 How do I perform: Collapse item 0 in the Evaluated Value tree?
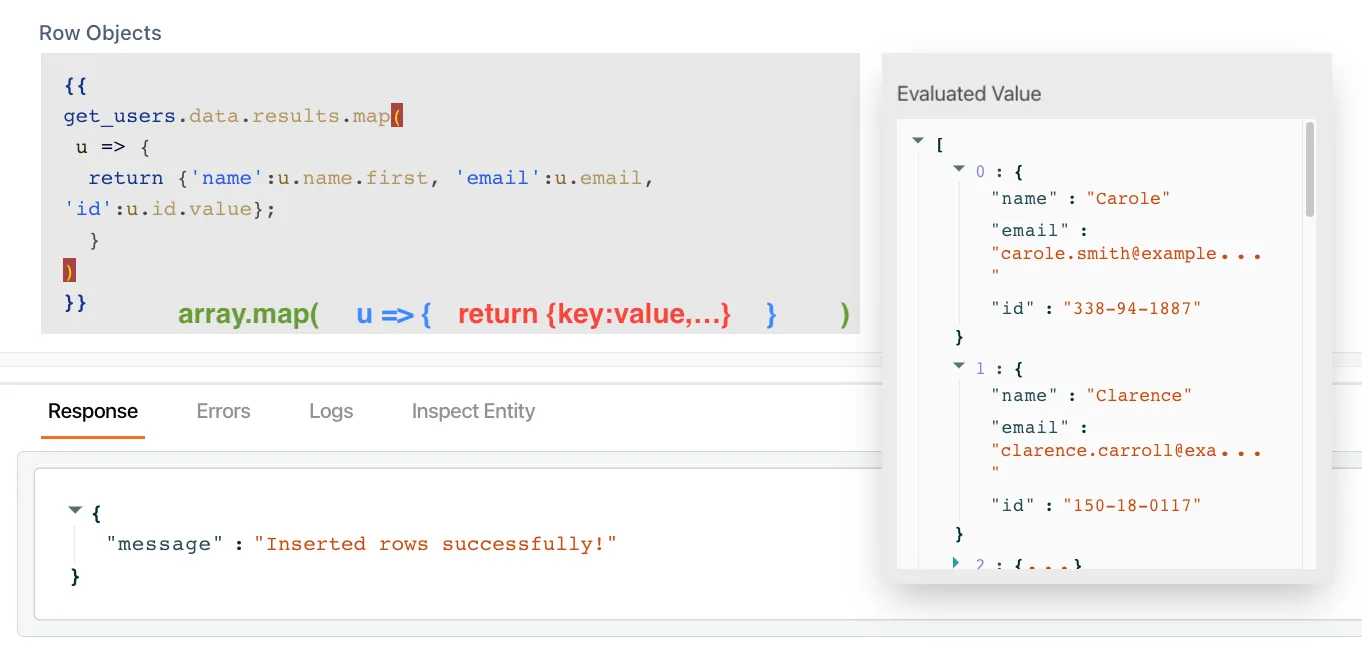click(x=958, y=170)
